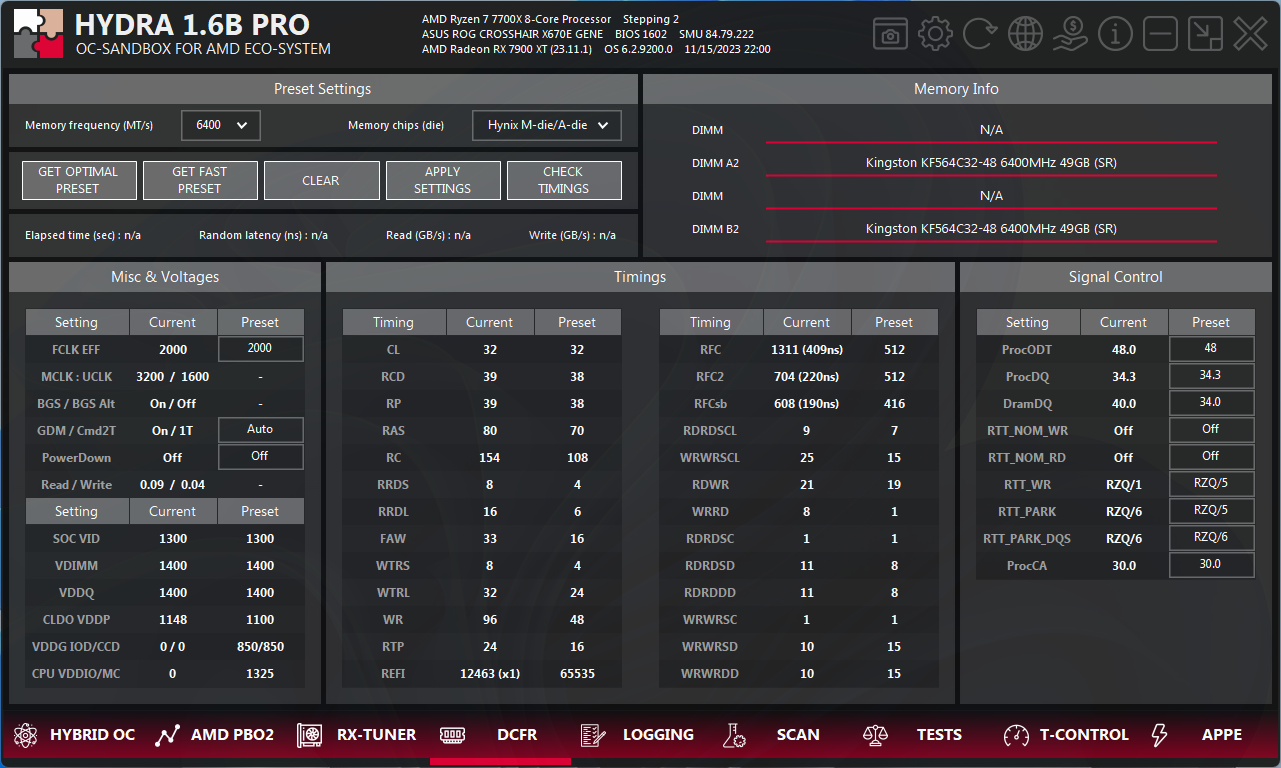Click the HYDRA puzzle logo
Viewport: 1281px width, 768px height.
point(38,35)
